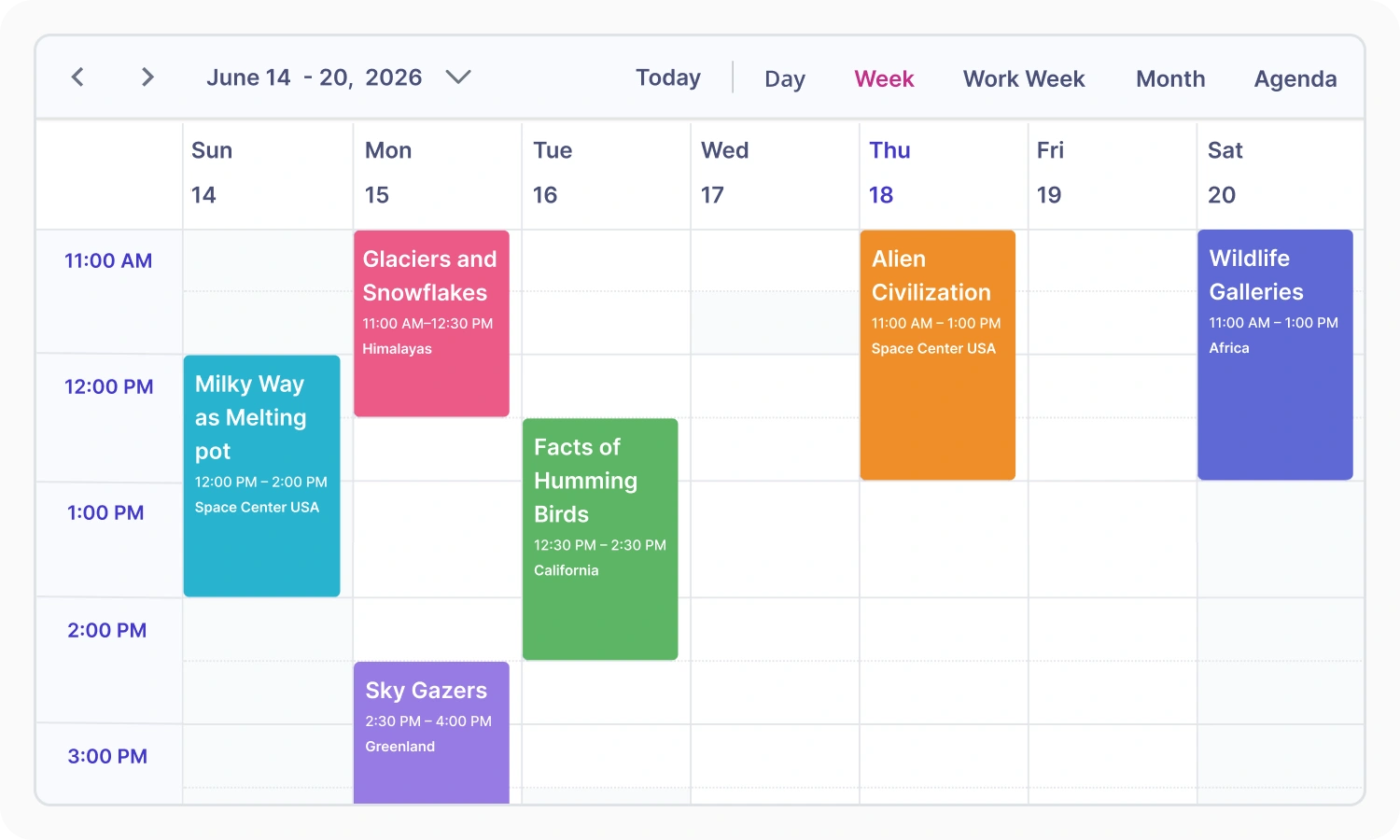
Task: Switch to Work Week view
Action: pos(1024,79)
